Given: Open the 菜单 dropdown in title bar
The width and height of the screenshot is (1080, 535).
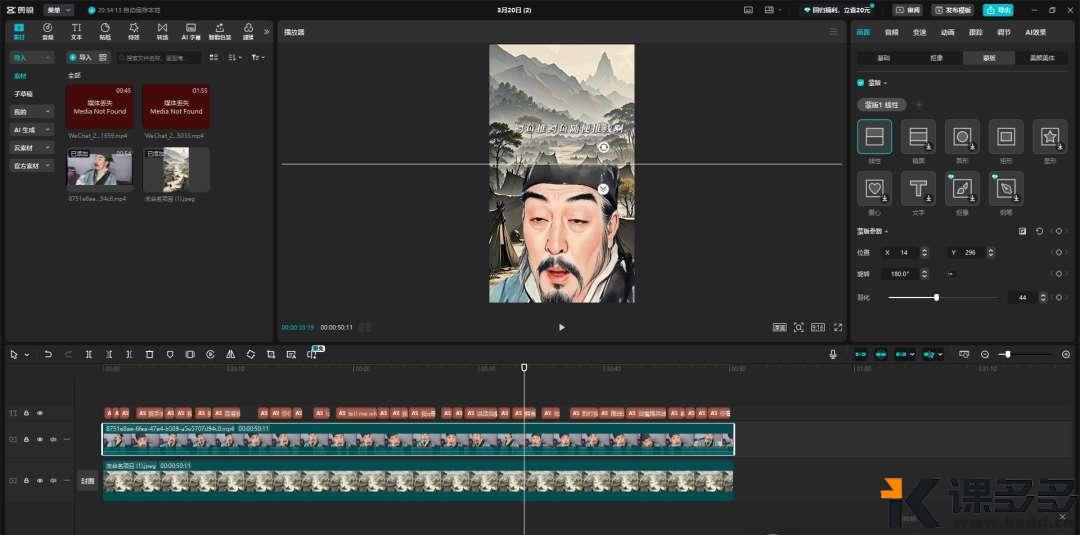Looking at the screenshot, I should [59, 9].
